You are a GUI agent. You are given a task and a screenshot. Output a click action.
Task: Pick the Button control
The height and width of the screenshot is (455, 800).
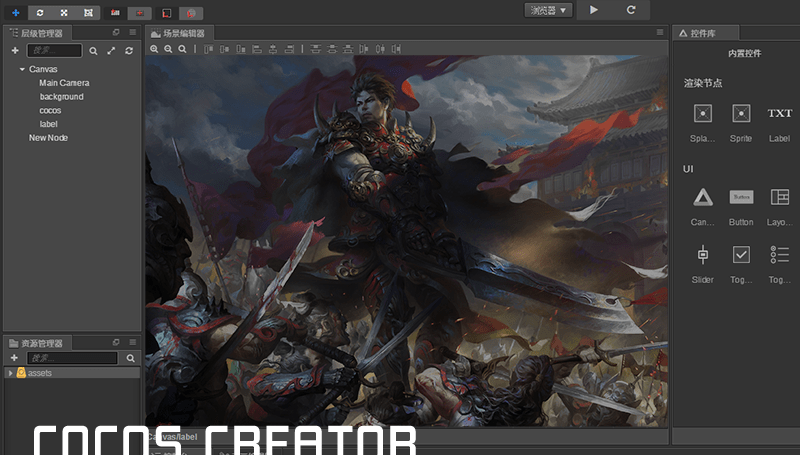pyautogui.click(x=741, y=197)
